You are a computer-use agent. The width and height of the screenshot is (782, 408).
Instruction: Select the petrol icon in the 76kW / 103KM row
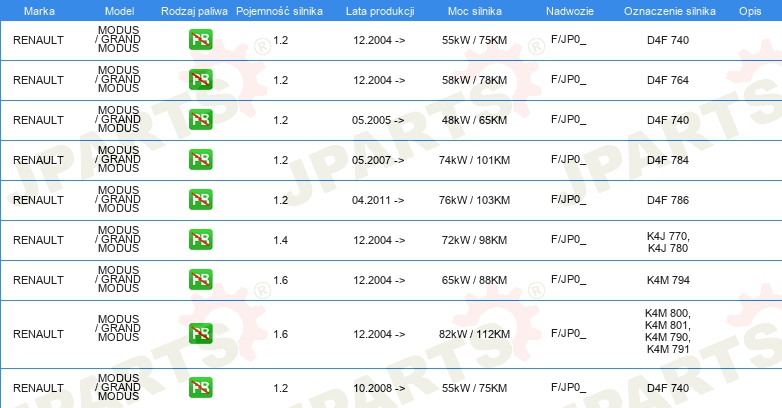200,200
